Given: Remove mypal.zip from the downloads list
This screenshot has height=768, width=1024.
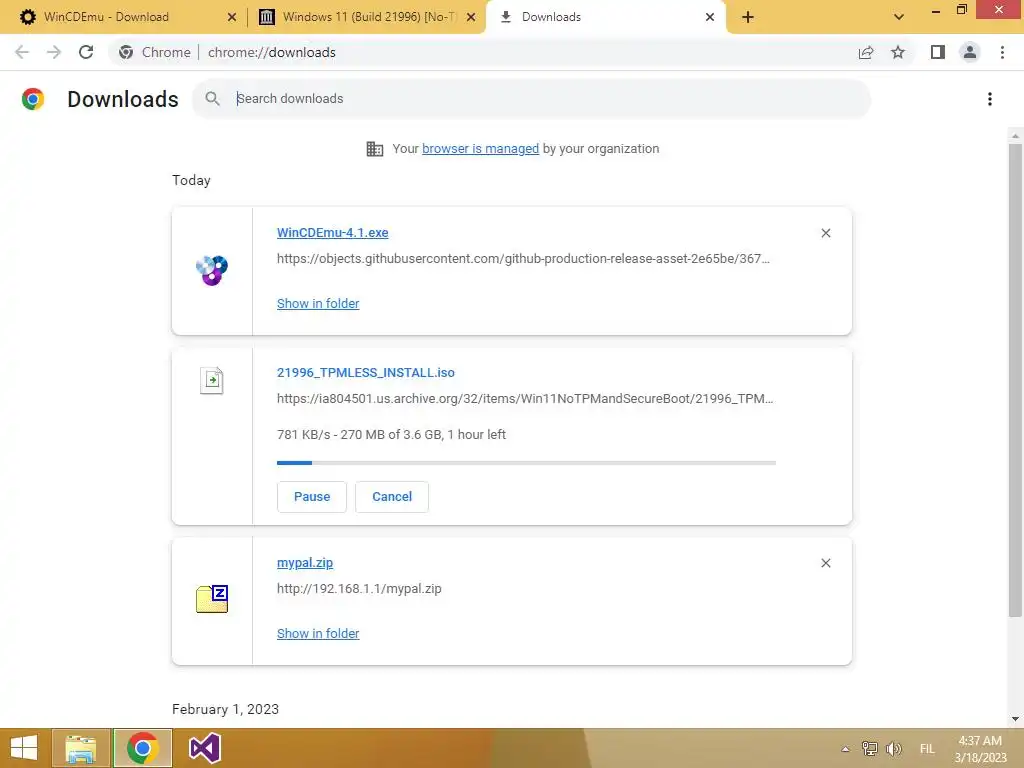Looking at the screenshot, I should [825, 563].
